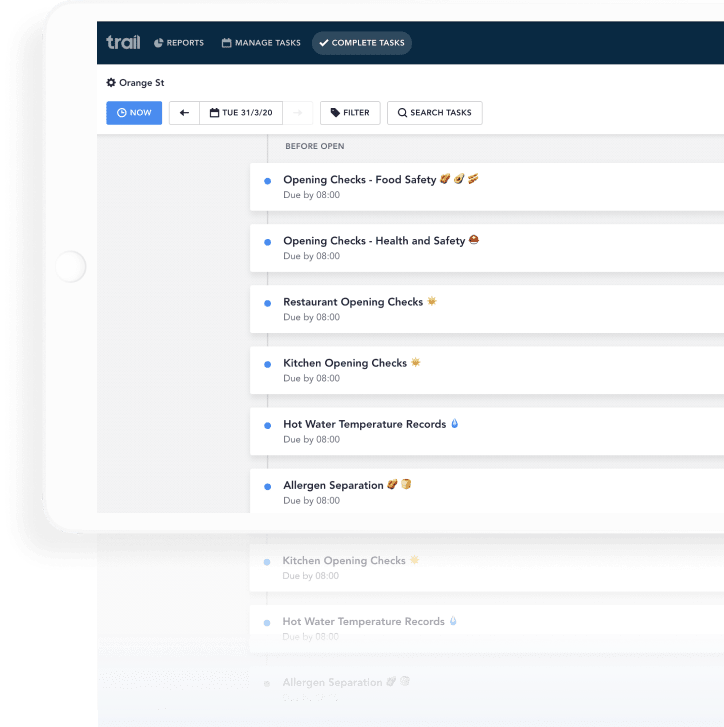Open Opening Checks - Food Safety task

pos(487,187)
